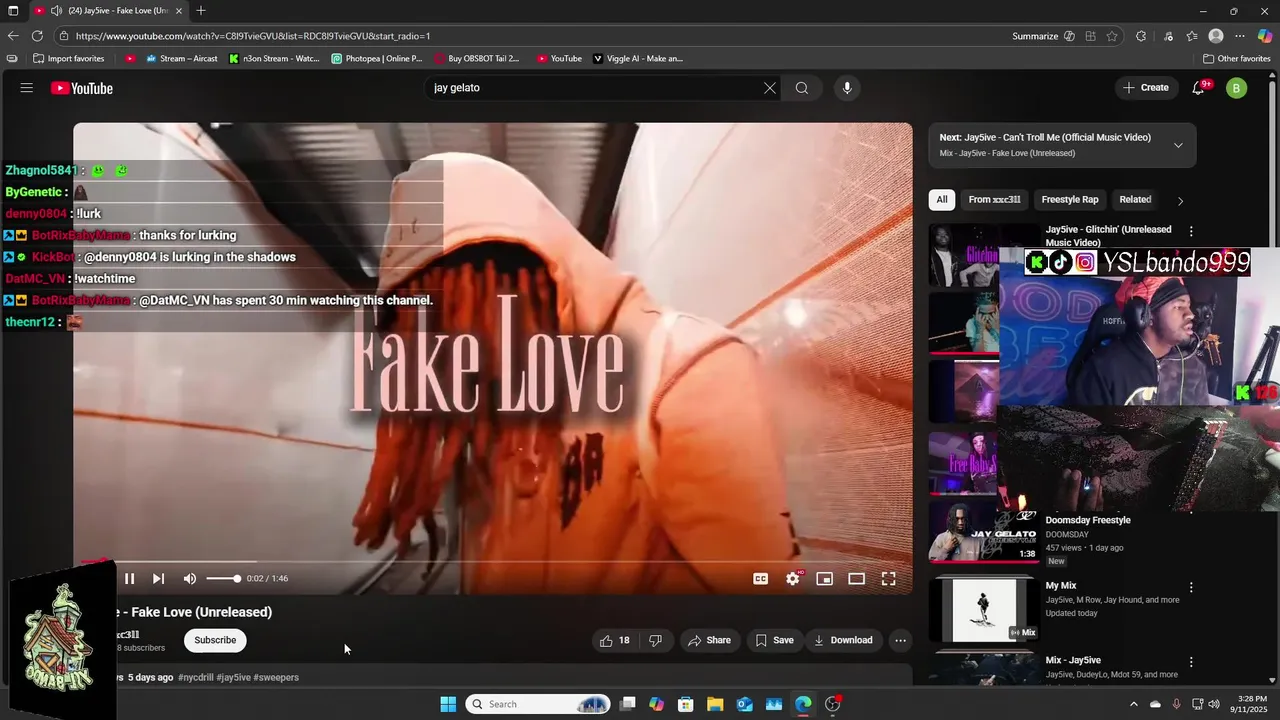The height and width of the screenshot is (720, 1280).
Task: Open more actions ellipsis below the video
Action: tap(900, 640)
